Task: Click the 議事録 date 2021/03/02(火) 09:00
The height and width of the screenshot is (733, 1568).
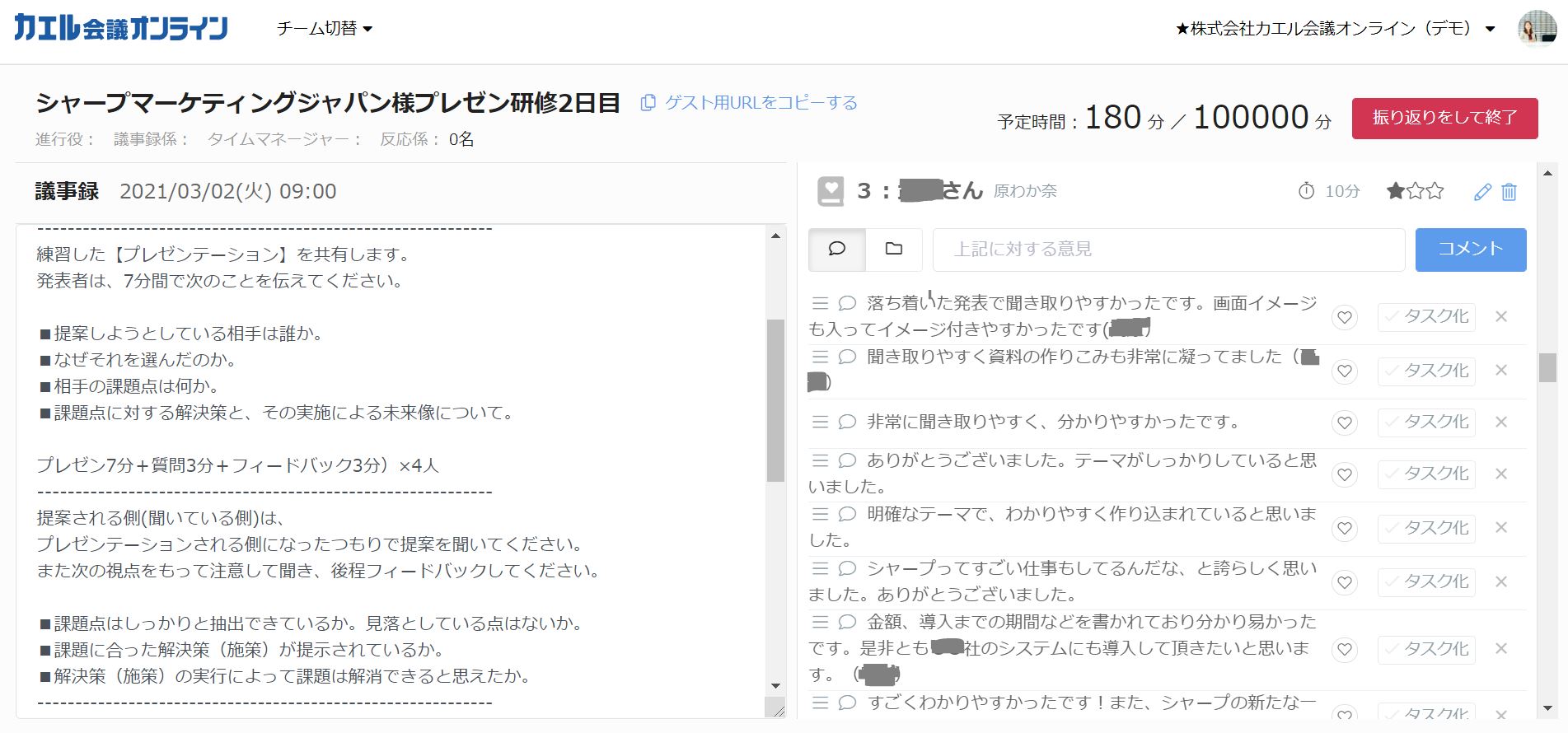Action: click(228, 192)
